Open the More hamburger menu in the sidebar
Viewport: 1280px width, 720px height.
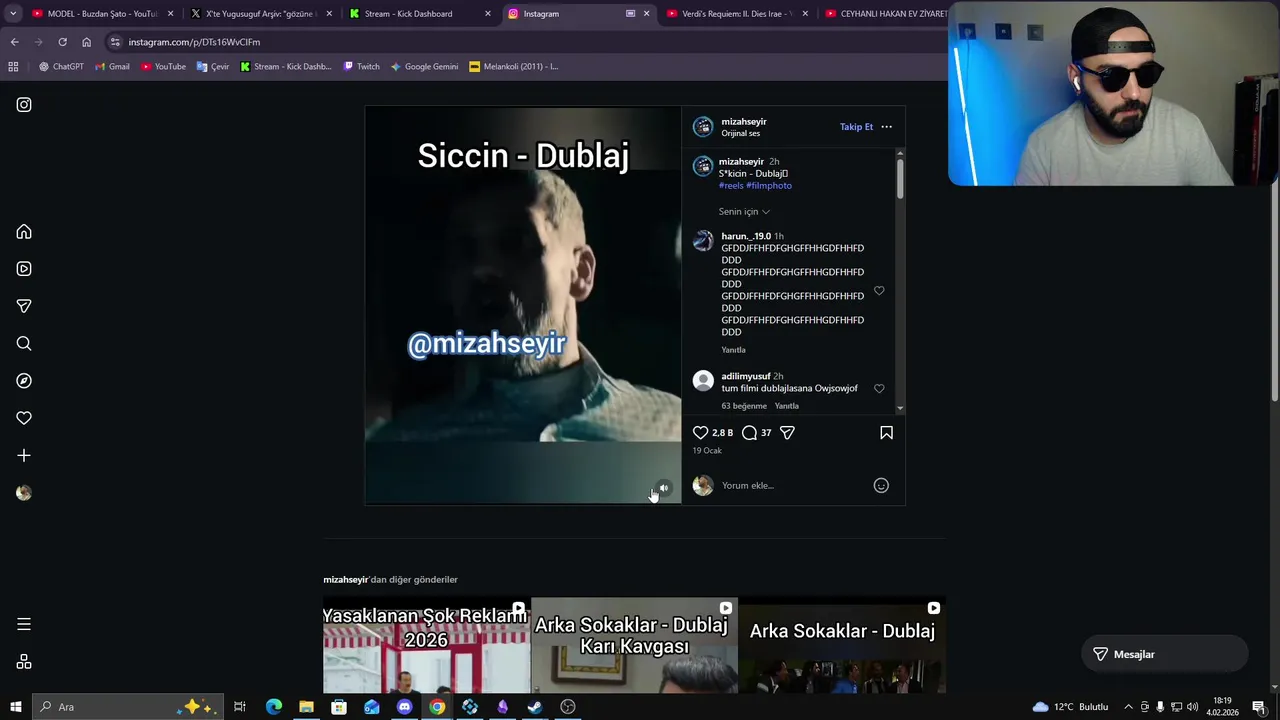click(24, 624)
